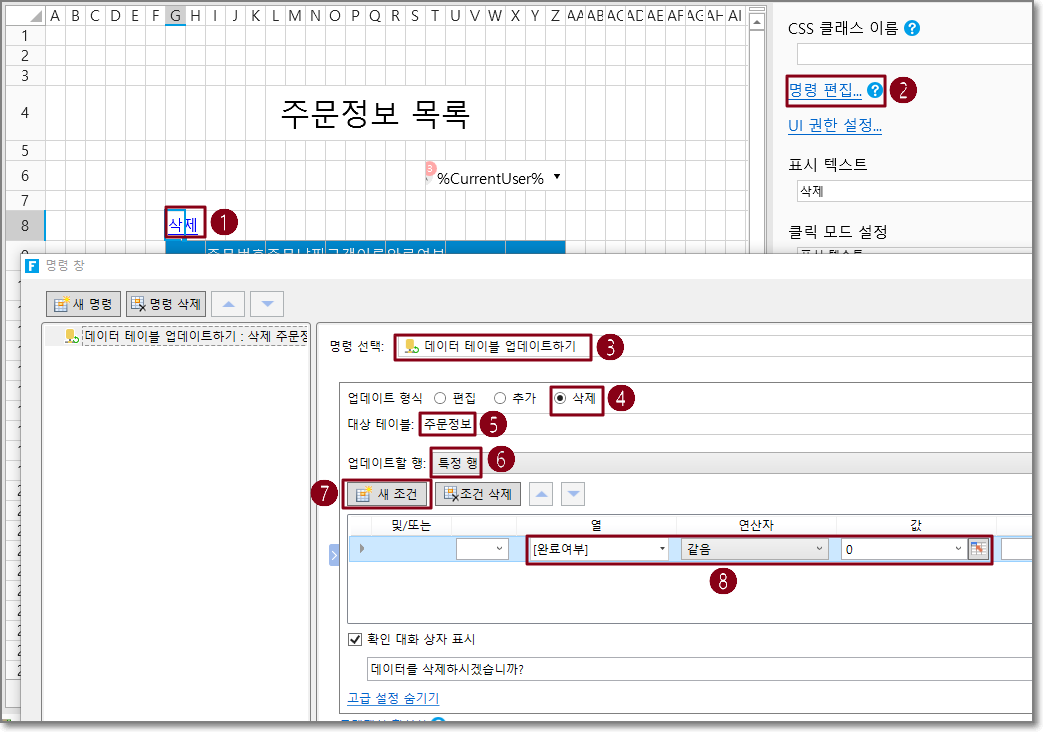Click the 조건 삭제 button
This screenshot has width=1043, height=732.
click(478, 493)
